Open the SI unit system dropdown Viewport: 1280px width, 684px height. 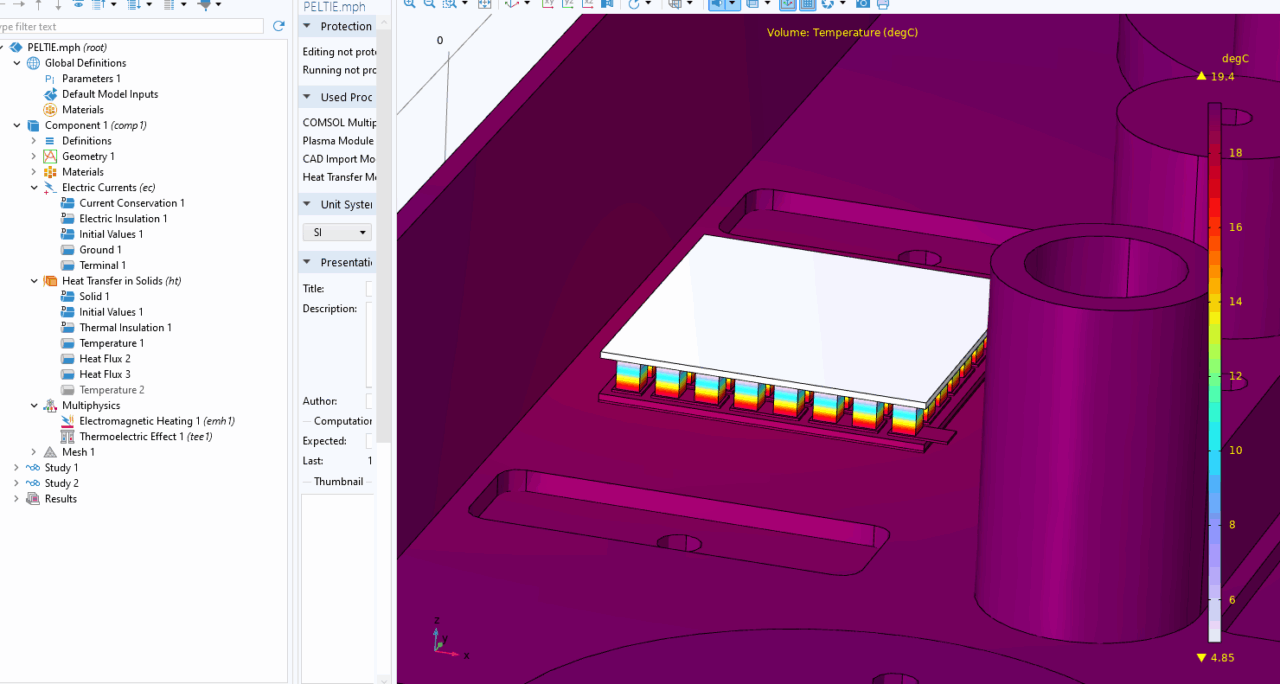337,232
